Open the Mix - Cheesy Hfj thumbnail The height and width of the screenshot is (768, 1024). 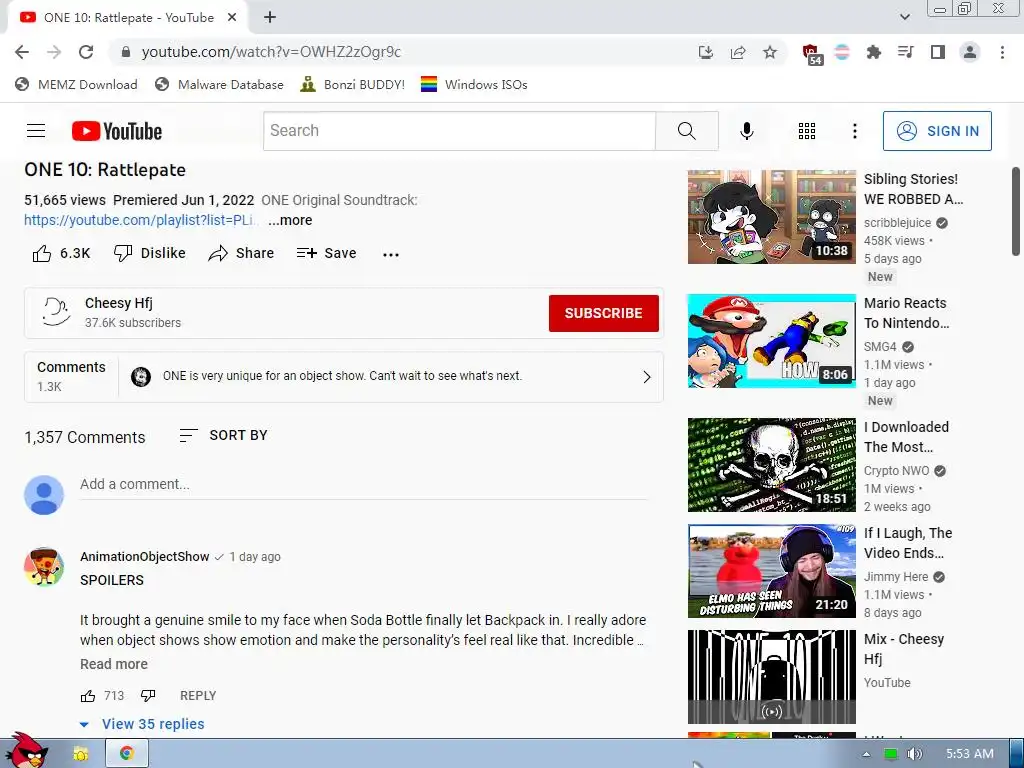pos(771,677)
